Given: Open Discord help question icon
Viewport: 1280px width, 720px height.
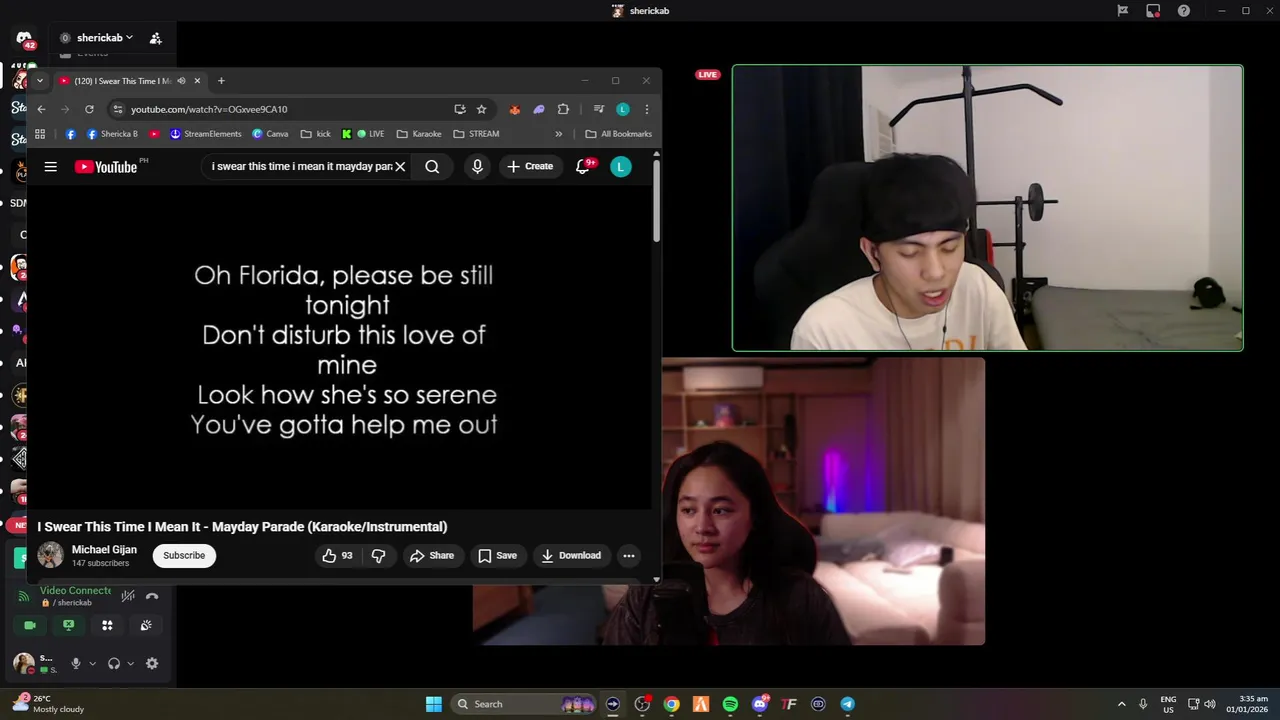Looking at the screenshot, I should [1184, 11].
